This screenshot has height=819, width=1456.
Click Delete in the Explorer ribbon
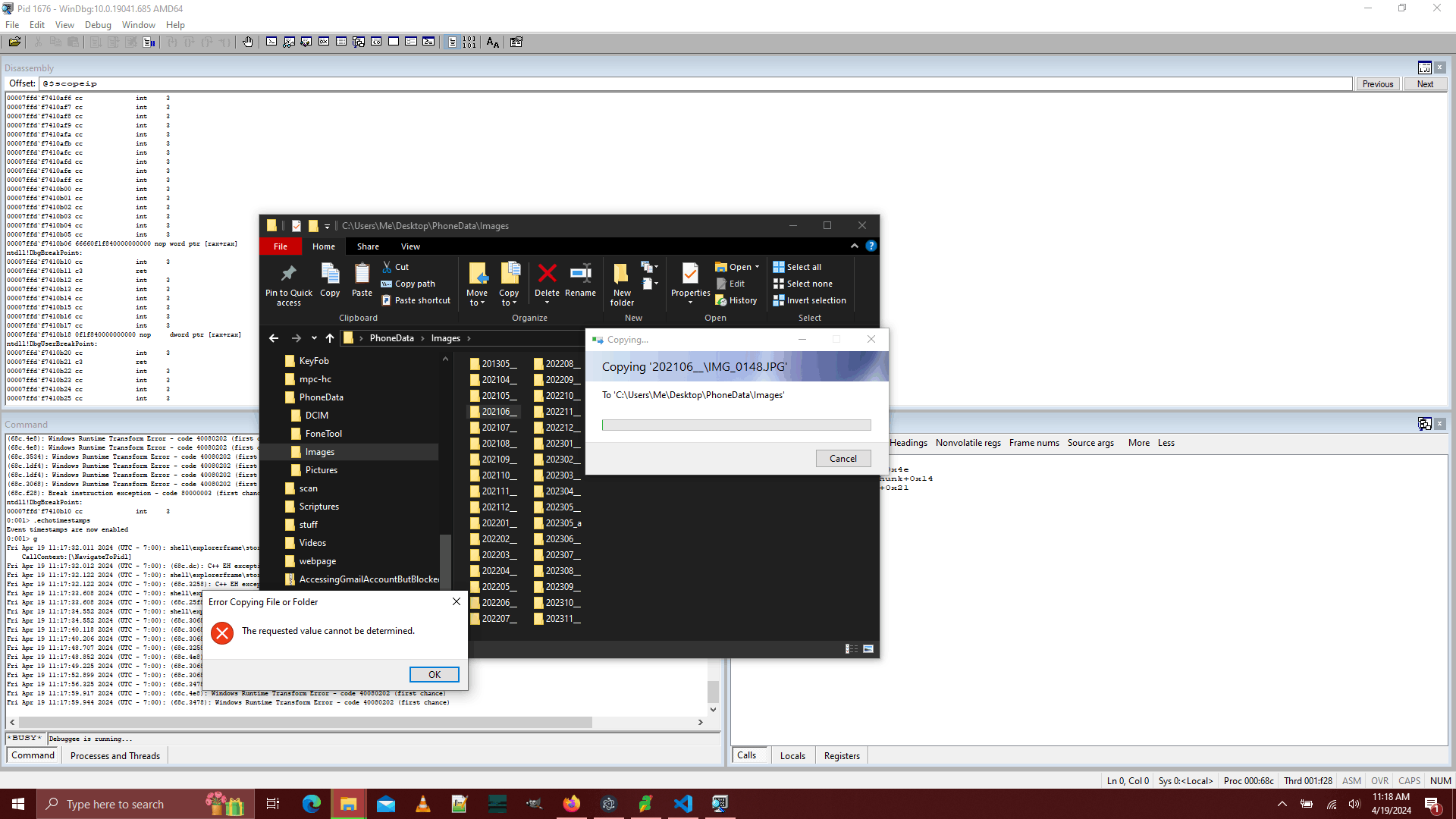click(547, 279)
